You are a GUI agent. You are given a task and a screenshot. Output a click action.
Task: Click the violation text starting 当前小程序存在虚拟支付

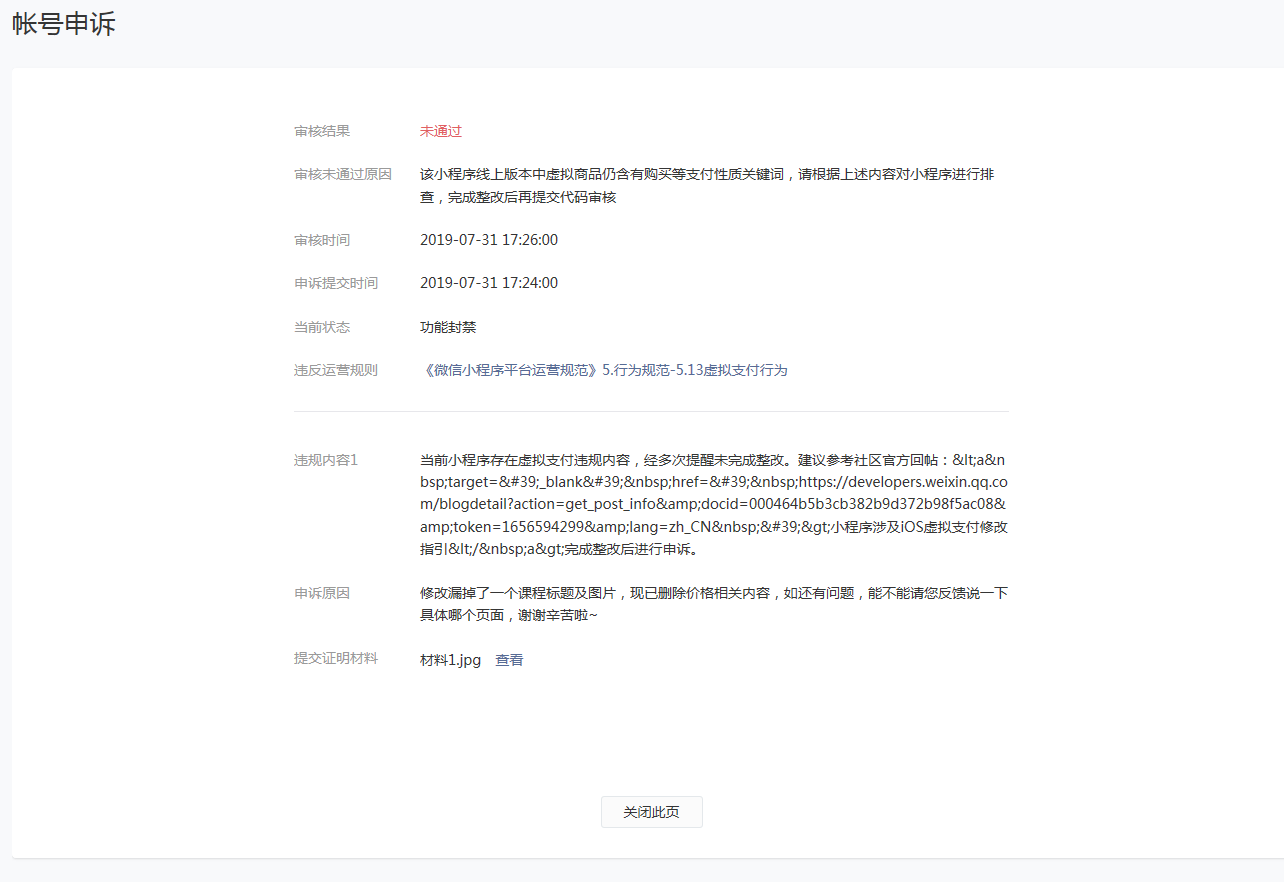pos(714,505)
